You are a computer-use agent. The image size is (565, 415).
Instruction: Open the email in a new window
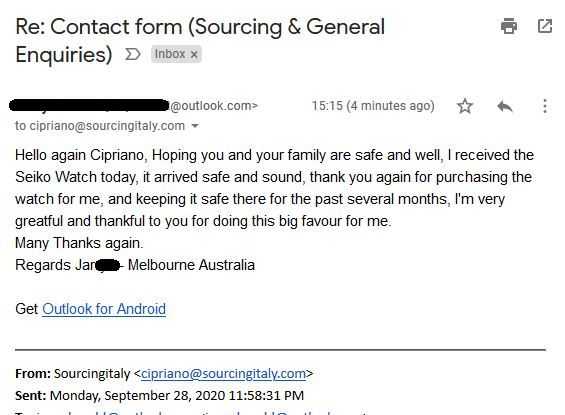click(545, 26)
